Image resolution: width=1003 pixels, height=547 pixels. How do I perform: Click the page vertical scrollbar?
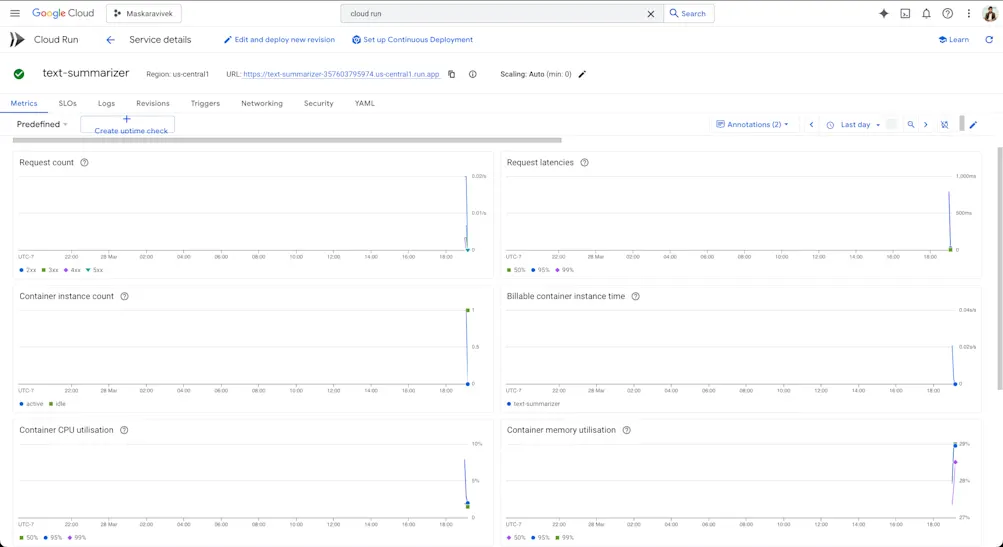tap(1000, 267)
